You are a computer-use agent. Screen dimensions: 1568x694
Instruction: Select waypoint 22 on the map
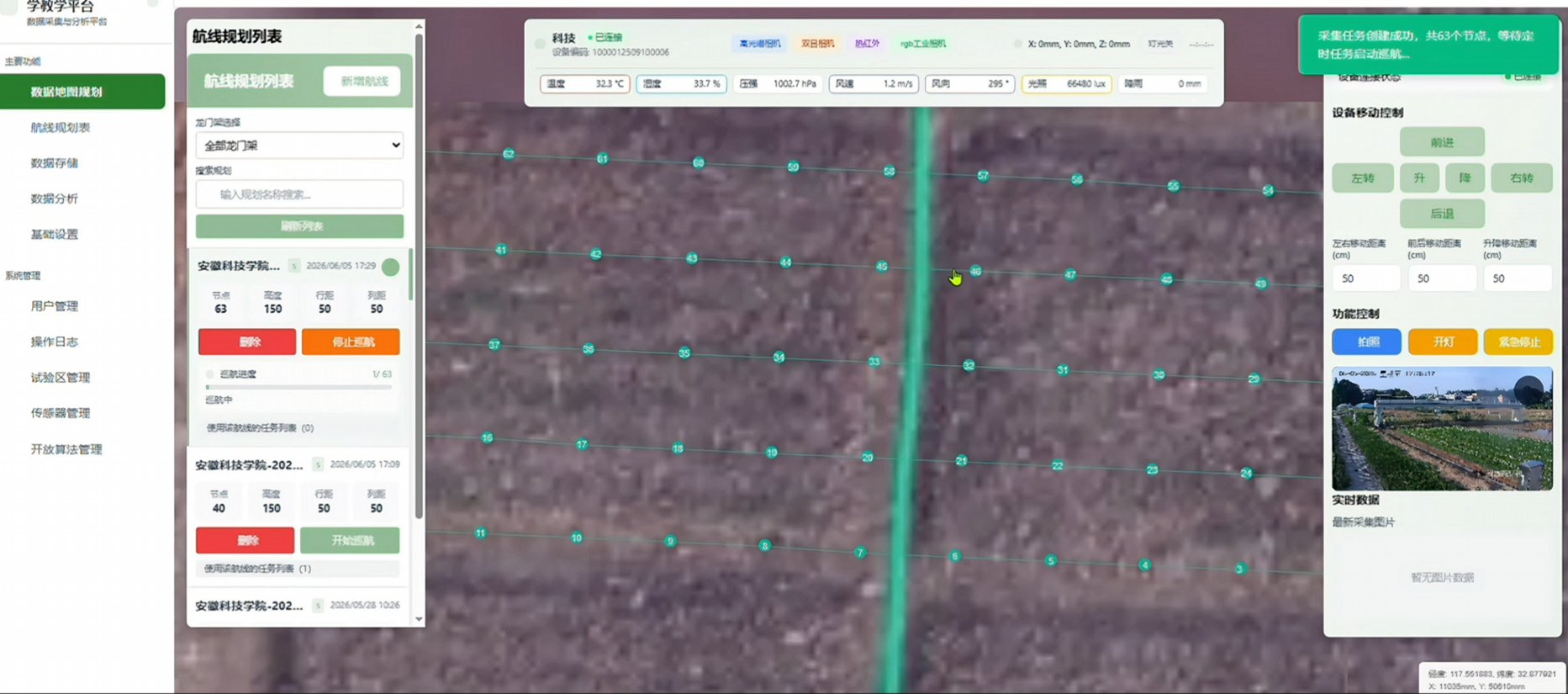point(1058,466)
